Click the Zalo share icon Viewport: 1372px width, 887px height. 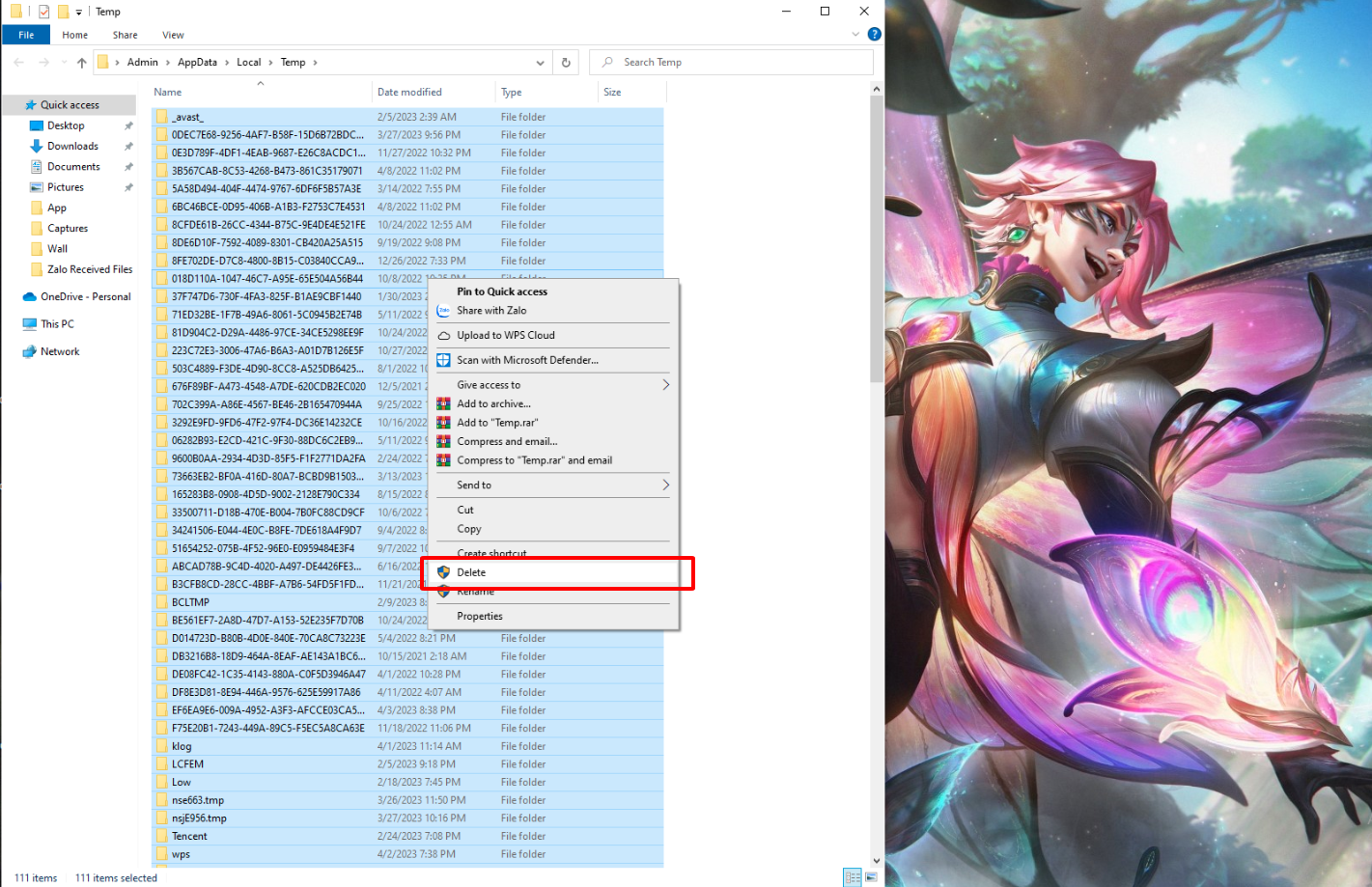coord(443,311)
